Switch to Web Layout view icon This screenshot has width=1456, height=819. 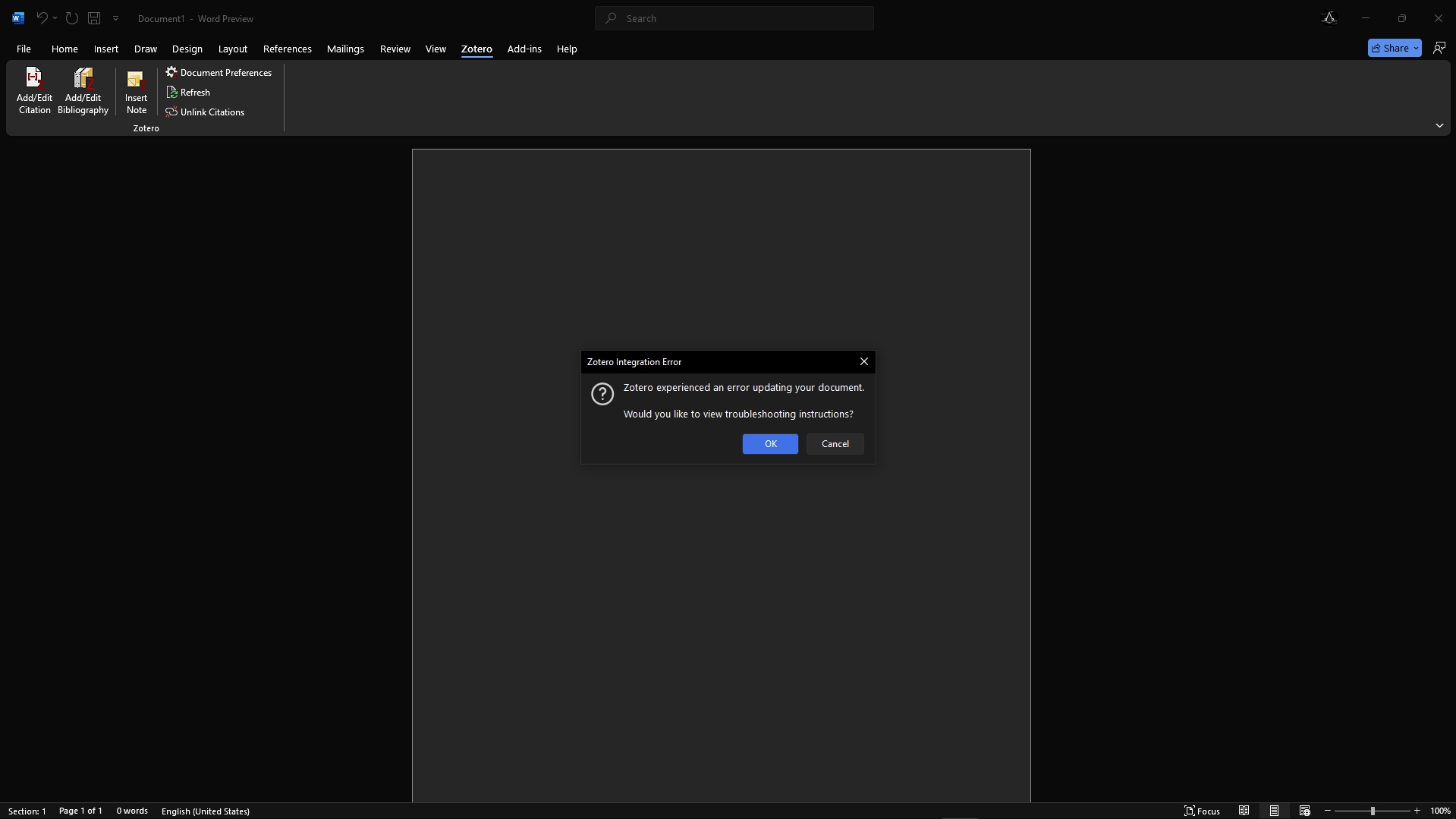pyautogui.click(x=1304, y=811)
